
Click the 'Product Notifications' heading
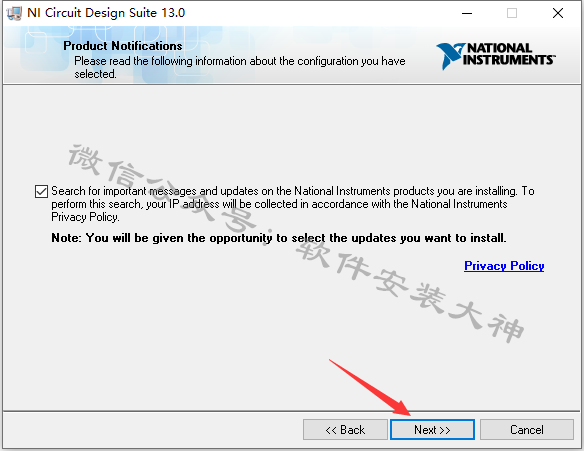pos(123,46)
